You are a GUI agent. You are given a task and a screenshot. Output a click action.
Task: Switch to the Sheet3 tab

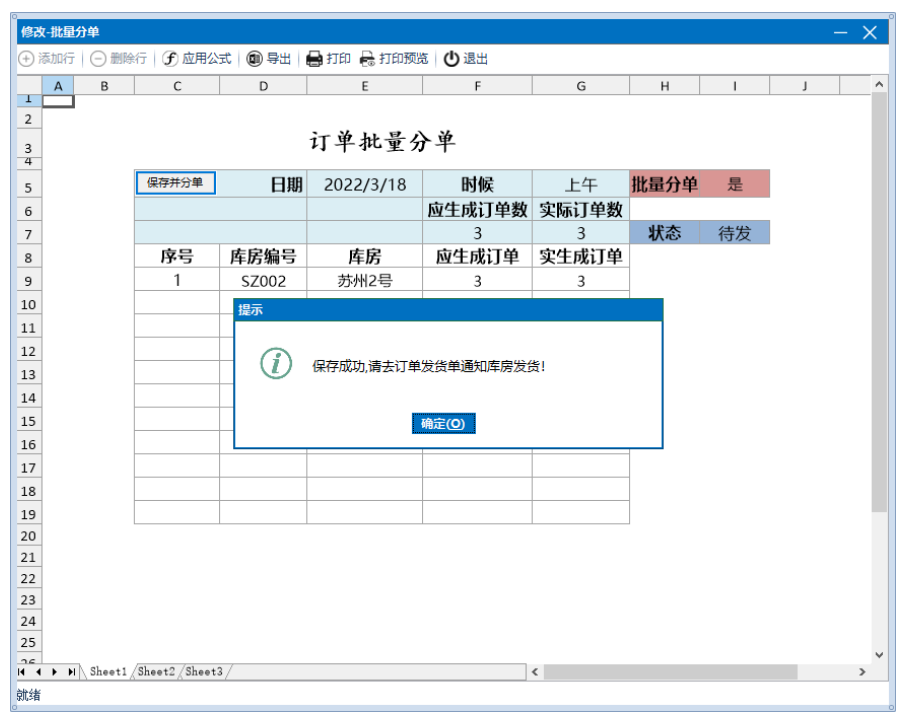(204, 672)
